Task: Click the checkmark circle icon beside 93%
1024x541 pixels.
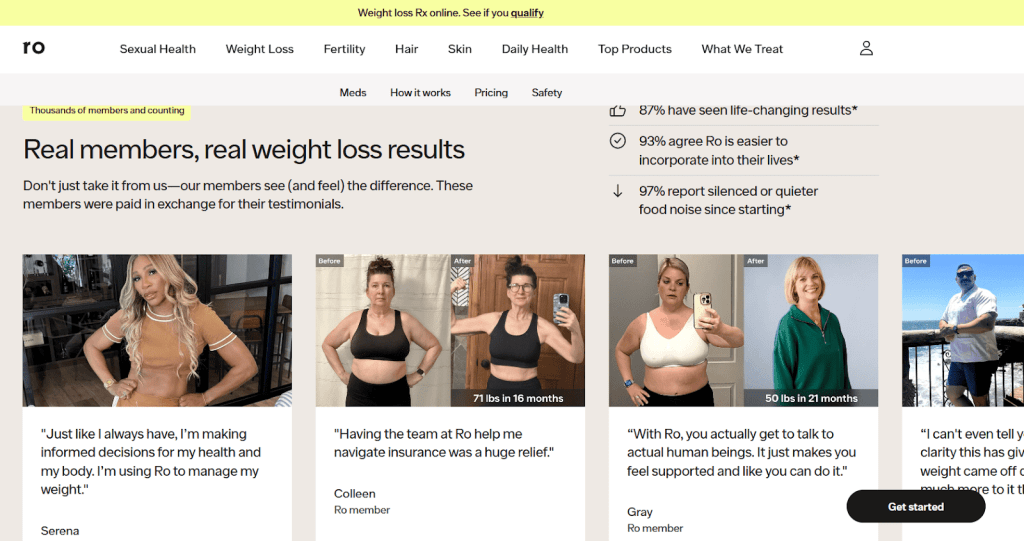Action: click(617, 140)
